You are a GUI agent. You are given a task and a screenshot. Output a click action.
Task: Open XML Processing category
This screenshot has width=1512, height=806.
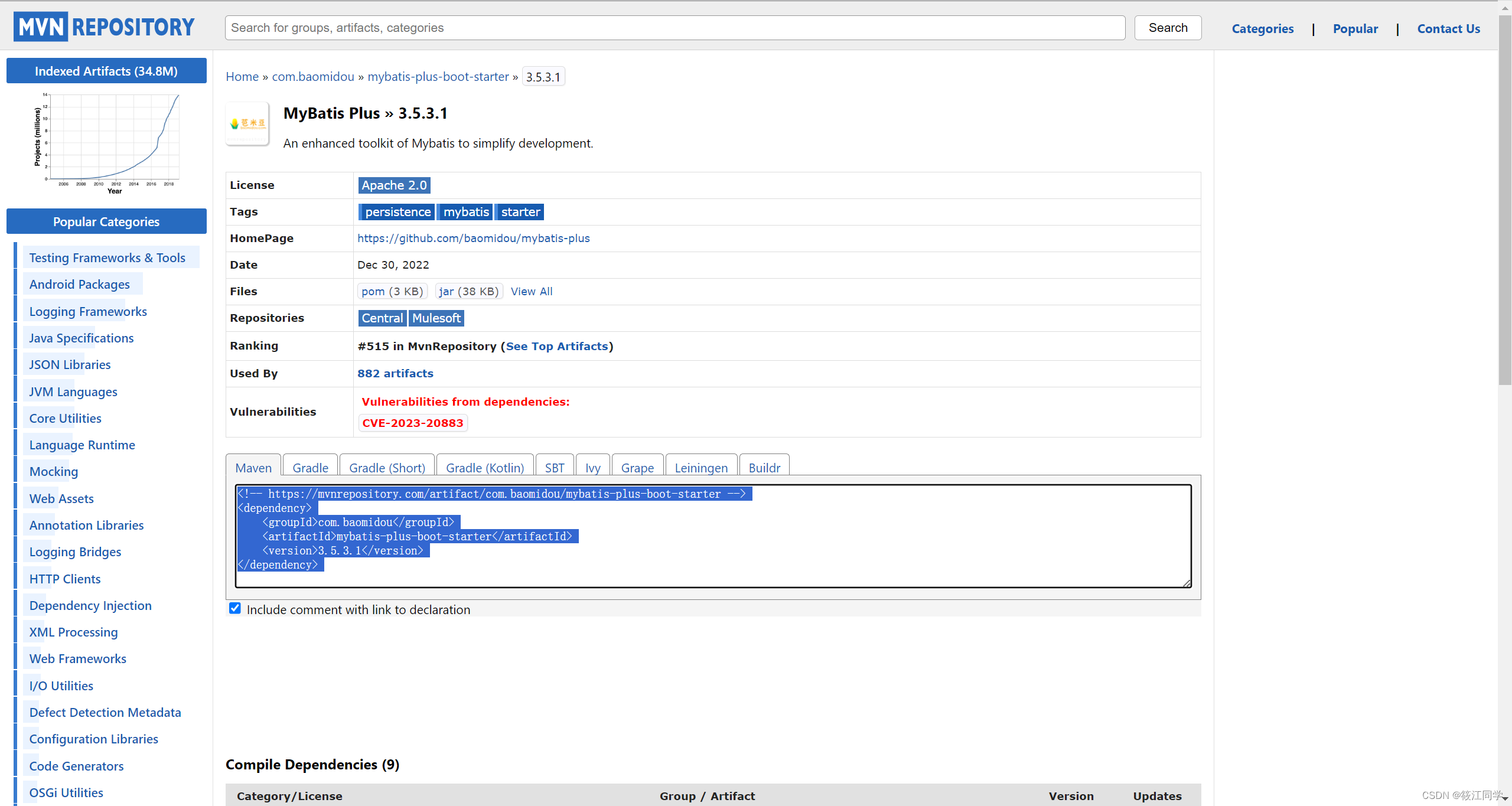point(74,632)
